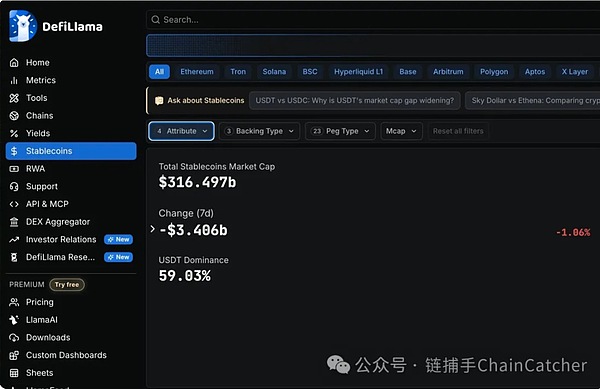Select the Polygon chain tab
600x389 pixels.
pyautogui.click(x=494, y=72)
